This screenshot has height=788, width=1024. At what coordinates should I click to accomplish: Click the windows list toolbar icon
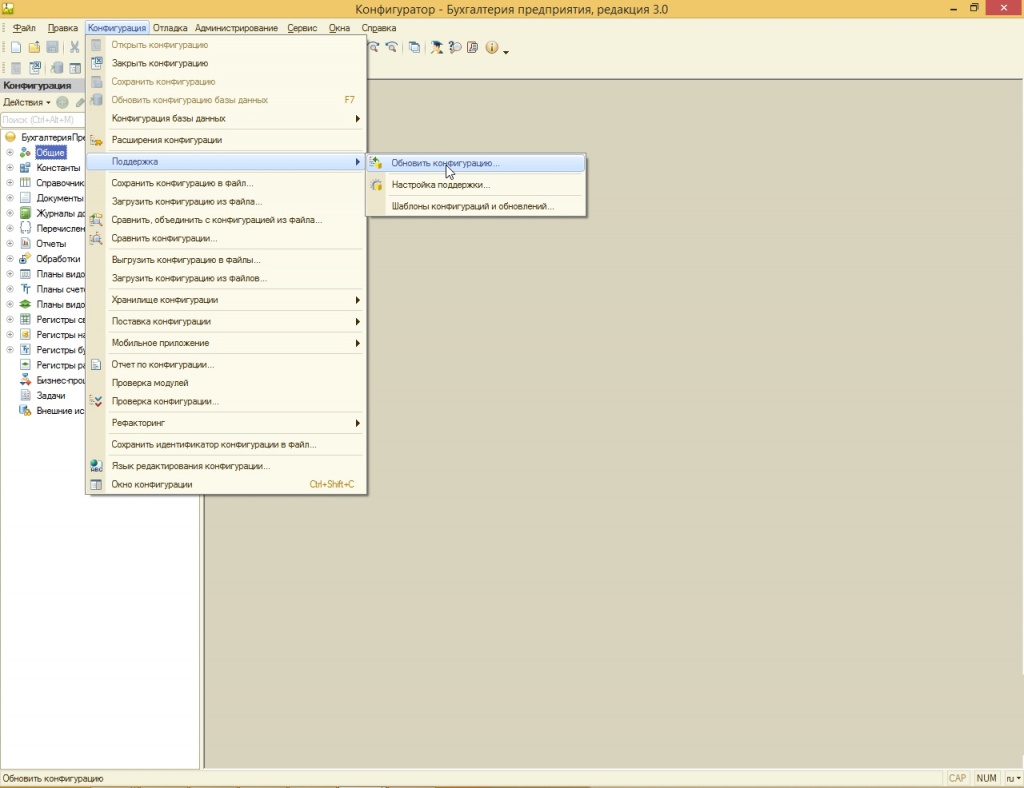tap(414, 47)
